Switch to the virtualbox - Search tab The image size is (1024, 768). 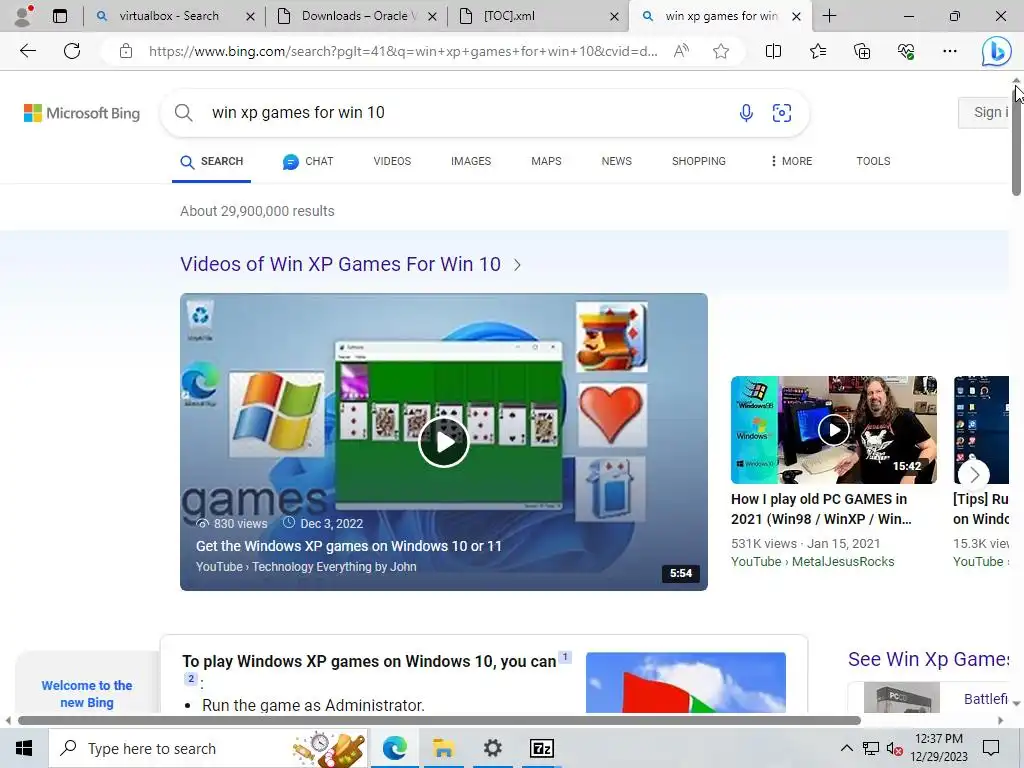[x=169, y=16]
